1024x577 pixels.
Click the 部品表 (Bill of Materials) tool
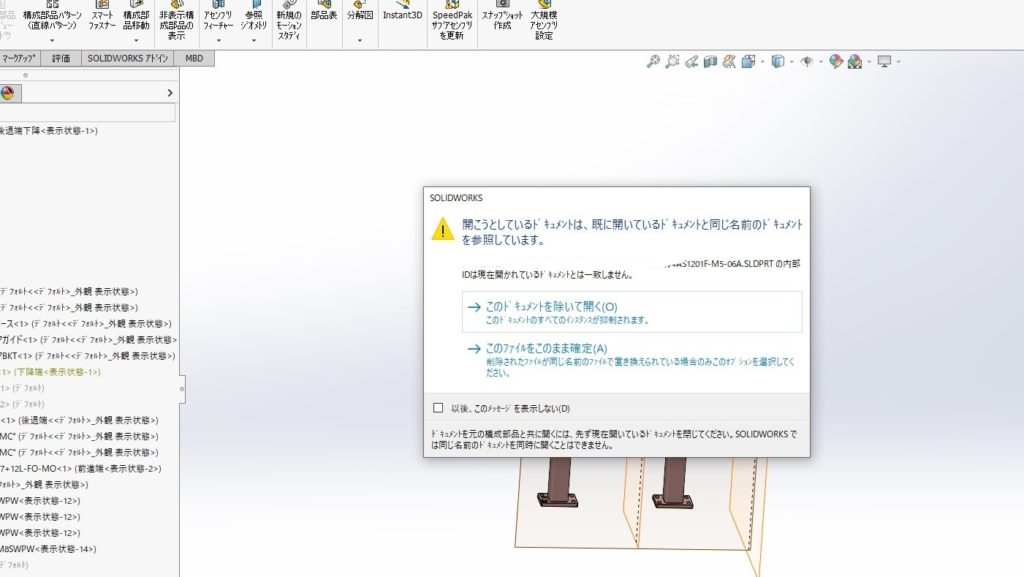pos(323,16)
